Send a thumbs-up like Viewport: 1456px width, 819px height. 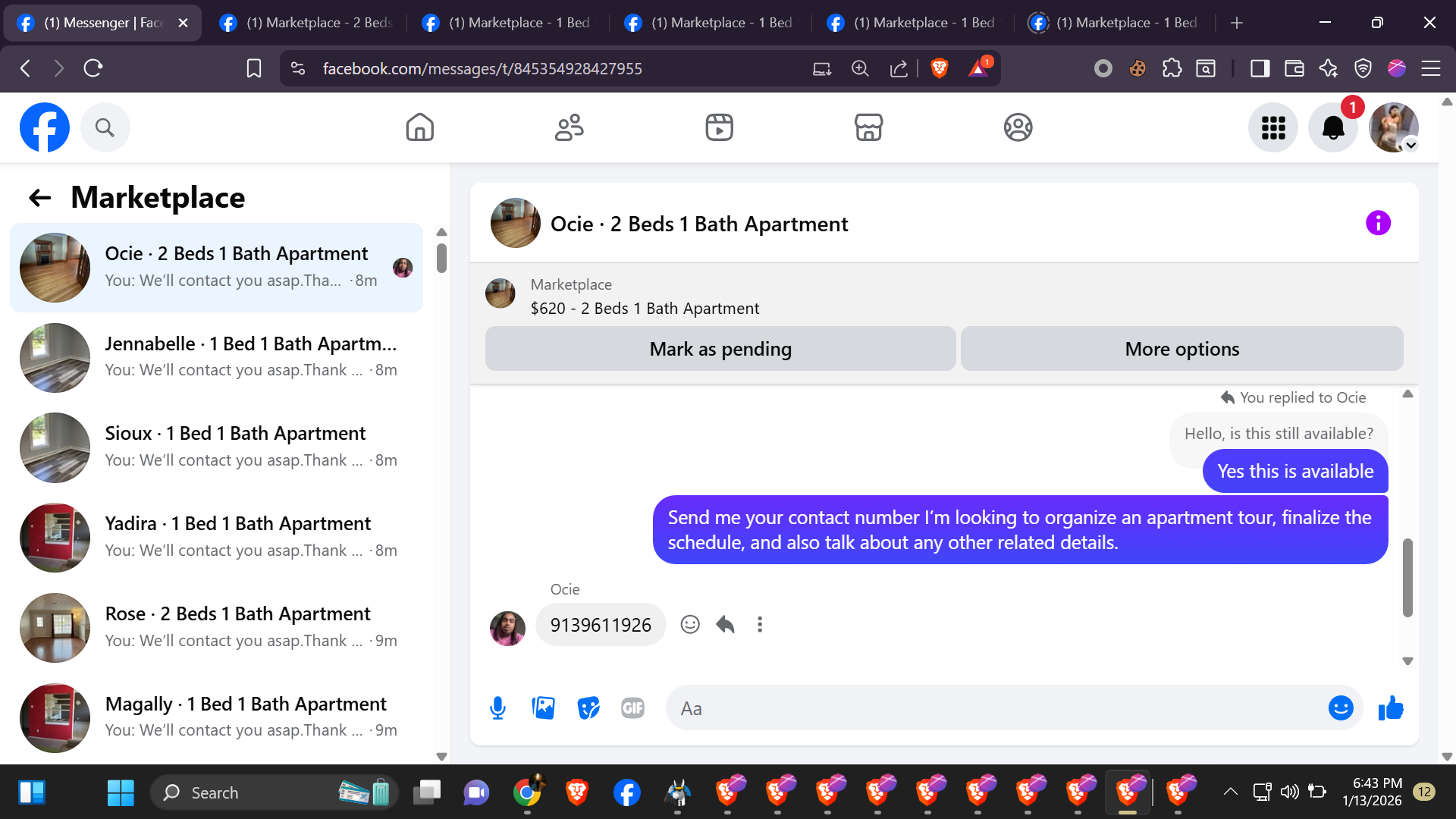[x=1391, y=708]
